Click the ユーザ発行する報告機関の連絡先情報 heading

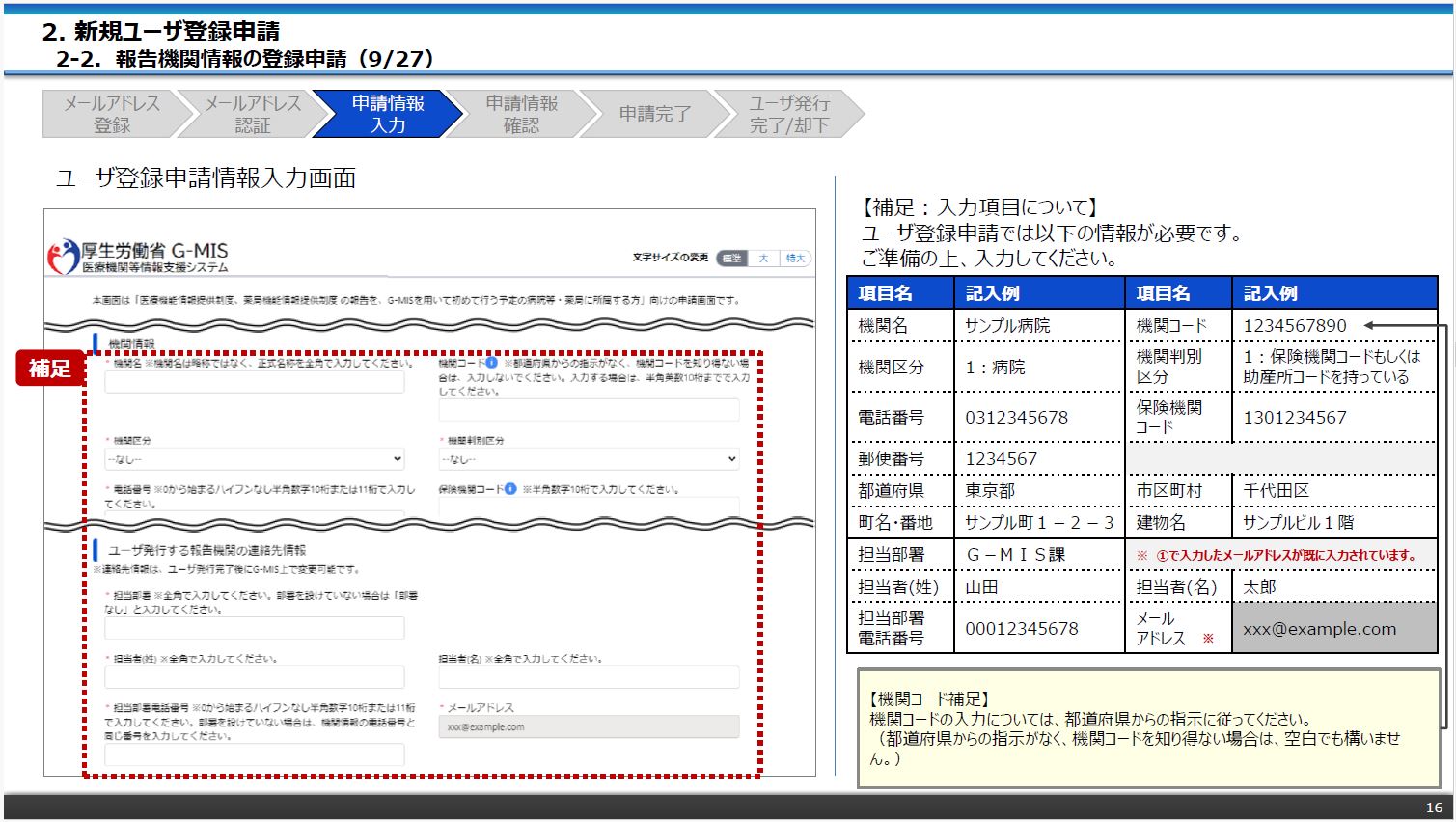tap(206, 550)
